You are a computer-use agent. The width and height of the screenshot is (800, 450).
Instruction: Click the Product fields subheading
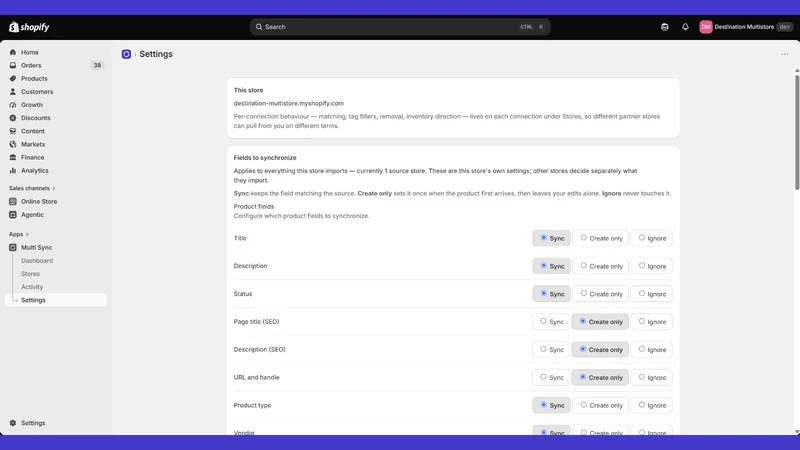pyautogui.click(x=254, y=207)
